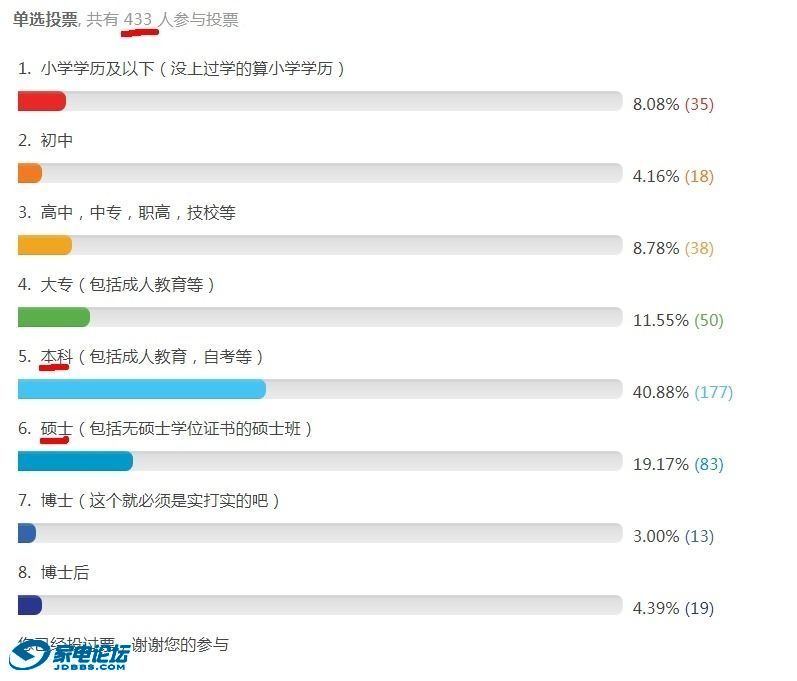This screenshot has width=797, height=681.
Task: Click the 博士 result bar
Action: point(27,533)
